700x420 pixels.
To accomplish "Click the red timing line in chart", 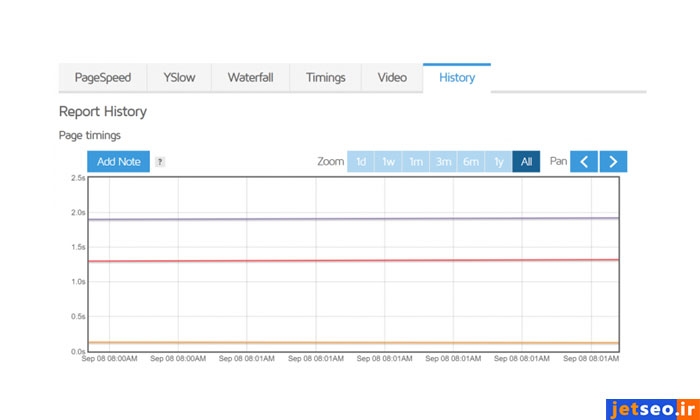I will coord(350,261).
